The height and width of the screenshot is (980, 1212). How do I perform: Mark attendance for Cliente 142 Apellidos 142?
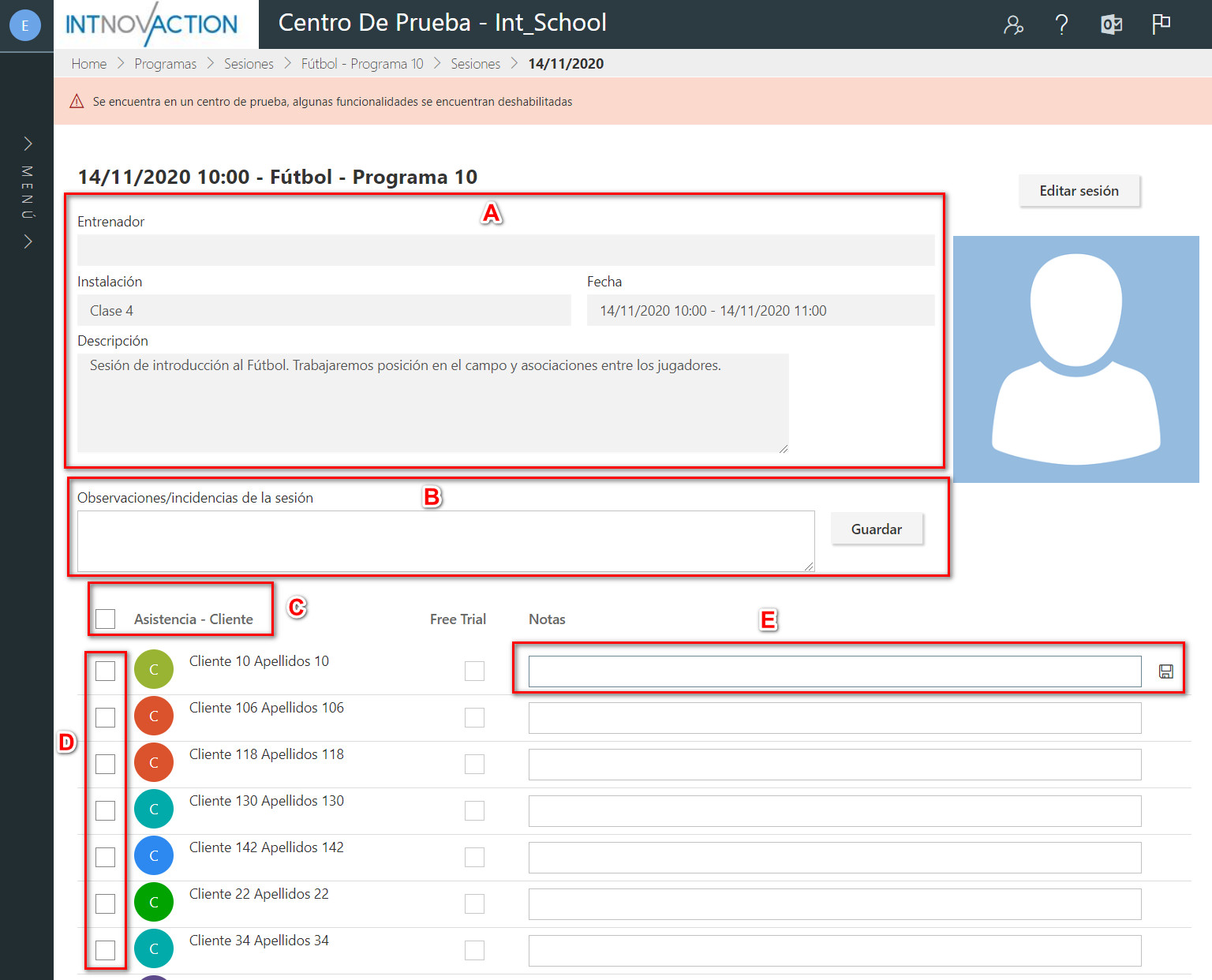click(x=105, y=857)
